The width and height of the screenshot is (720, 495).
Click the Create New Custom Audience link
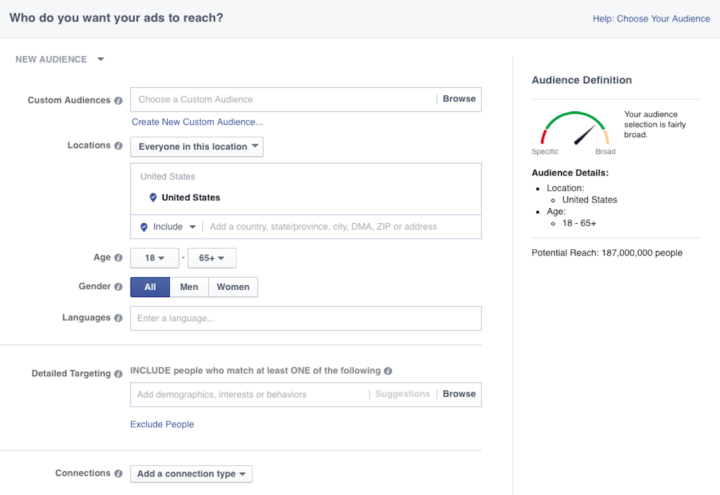197,122
